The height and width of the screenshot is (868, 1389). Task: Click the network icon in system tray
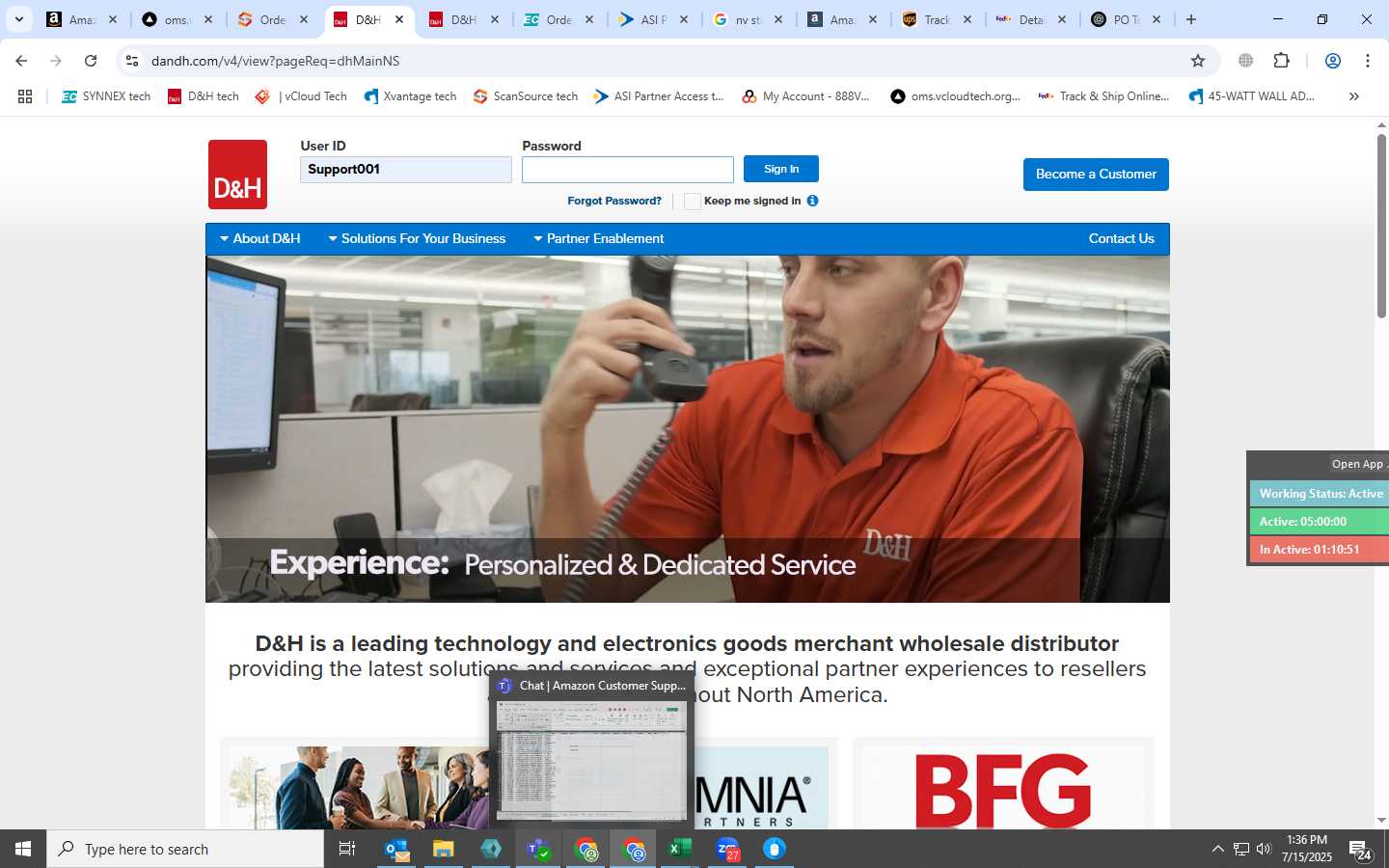(x=1240, y=849)
